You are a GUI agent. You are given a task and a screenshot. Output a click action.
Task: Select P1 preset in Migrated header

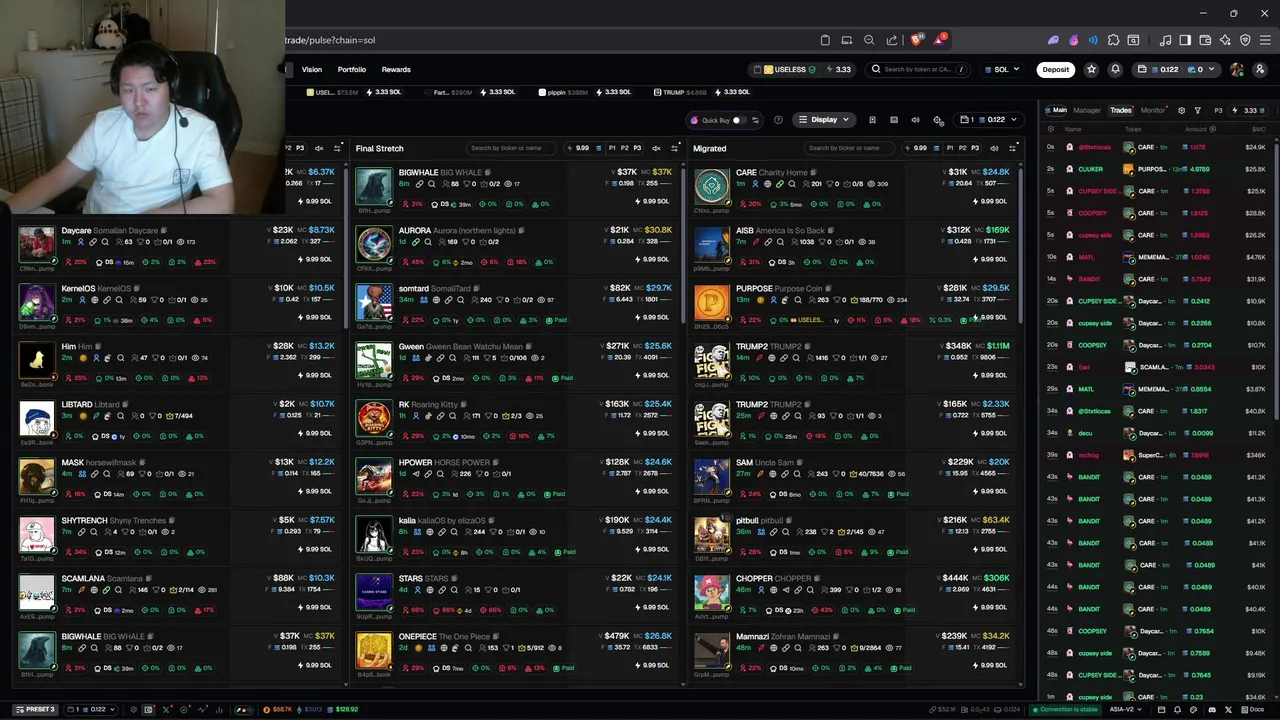950,148
